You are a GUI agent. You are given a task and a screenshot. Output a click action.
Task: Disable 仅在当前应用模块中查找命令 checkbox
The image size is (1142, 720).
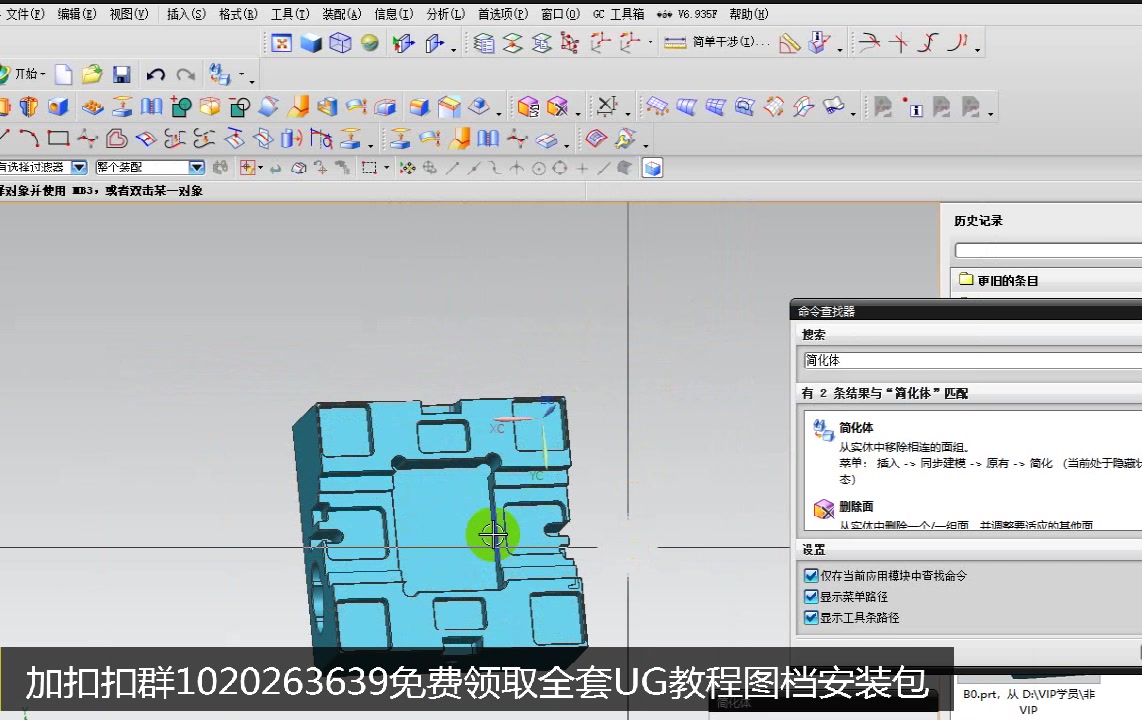pyautogui.click(x=810, y=575)
